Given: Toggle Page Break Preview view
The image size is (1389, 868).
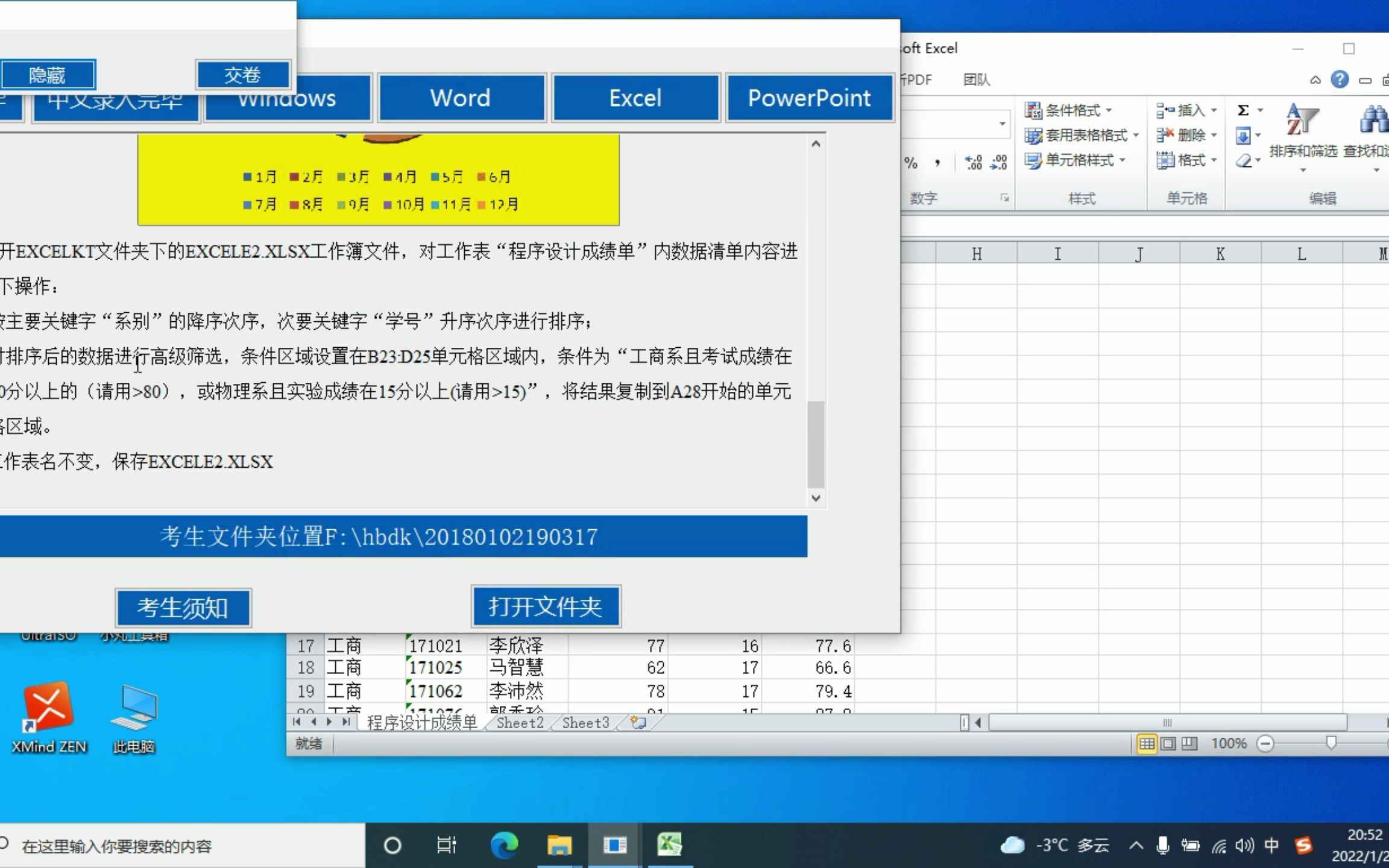Looking at the screenshot, I should tap(1189, 743).
